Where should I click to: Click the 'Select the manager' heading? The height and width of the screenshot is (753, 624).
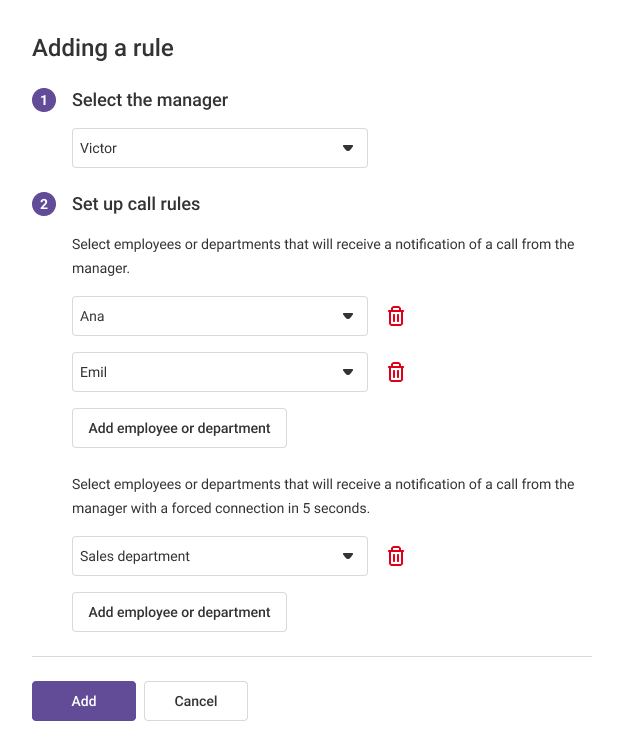point(150,100)
